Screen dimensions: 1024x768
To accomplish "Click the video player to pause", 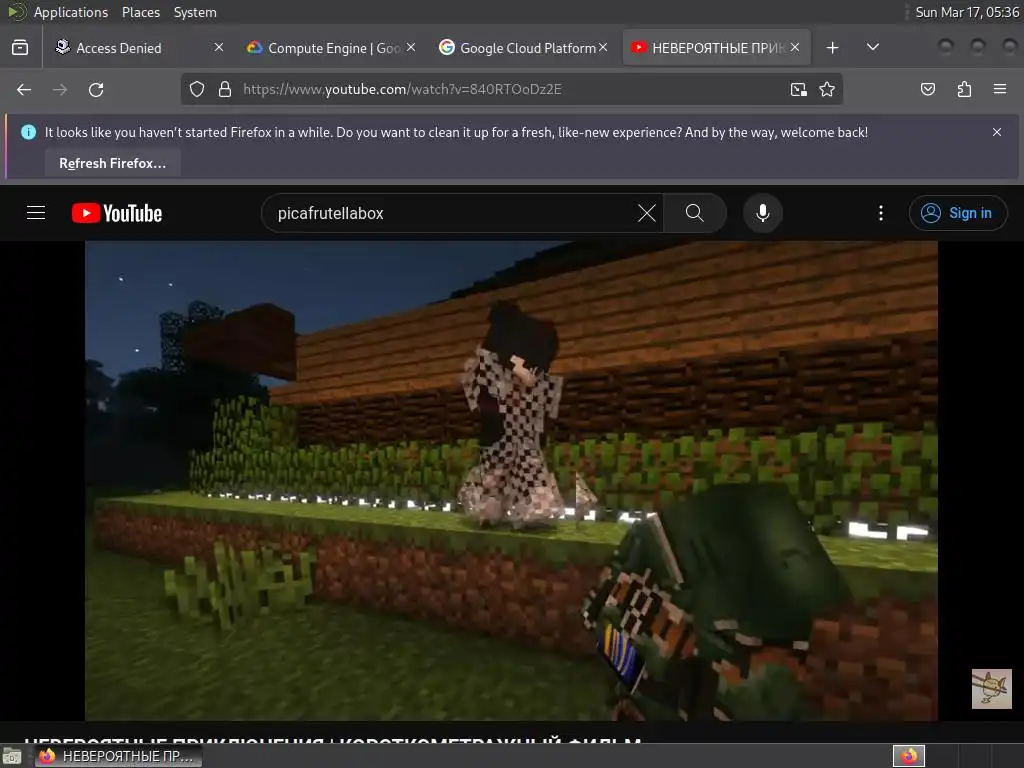I will pos(511,481).
